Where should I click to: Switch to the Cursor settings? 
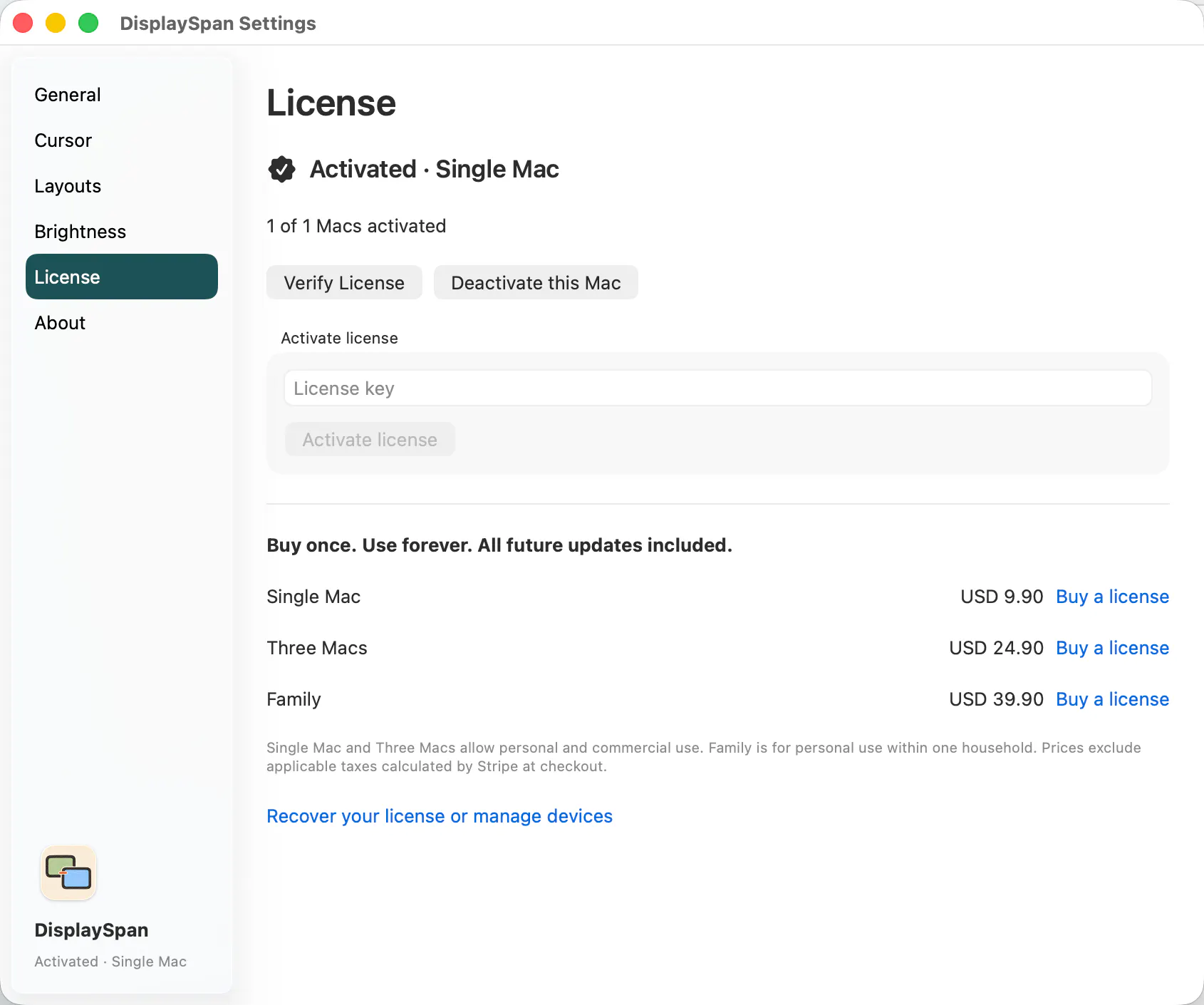point(122,140)
